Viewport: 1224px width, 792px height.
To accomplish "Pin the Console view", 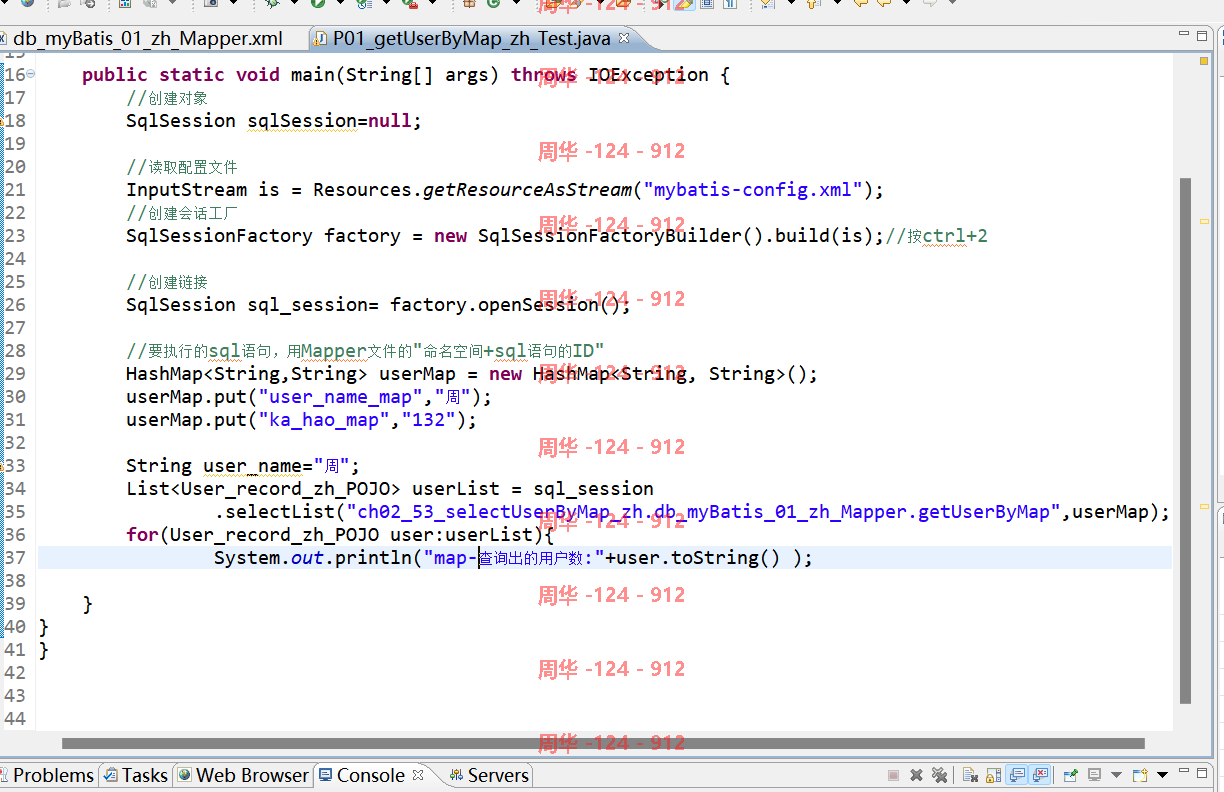I will pyautogui.click(x=1071, y=775).
